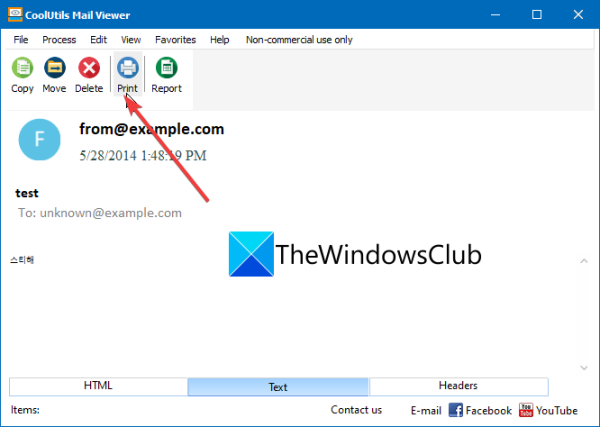The width and height of the screenshot is (600, 427).
Task: Click the Print printer icon
Action: (x=127, y=68)
